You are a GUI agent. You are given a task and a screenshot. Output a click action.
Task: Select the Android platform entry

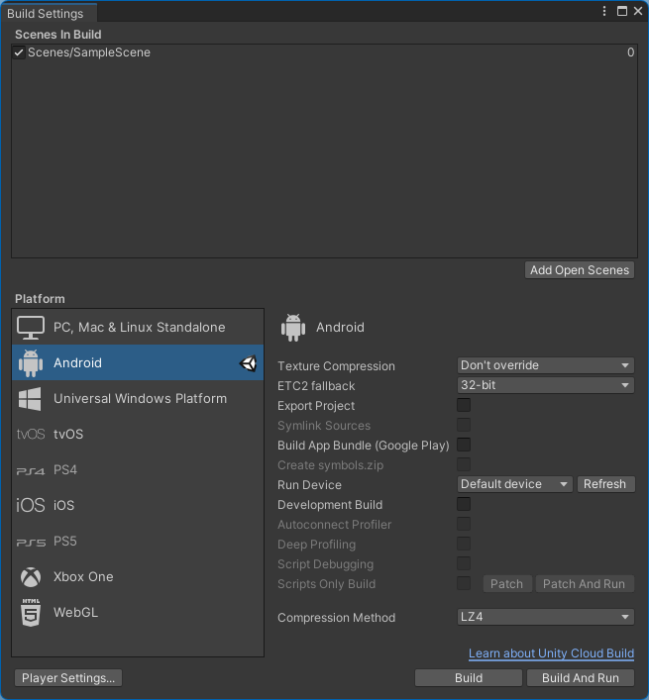(138, 362)
